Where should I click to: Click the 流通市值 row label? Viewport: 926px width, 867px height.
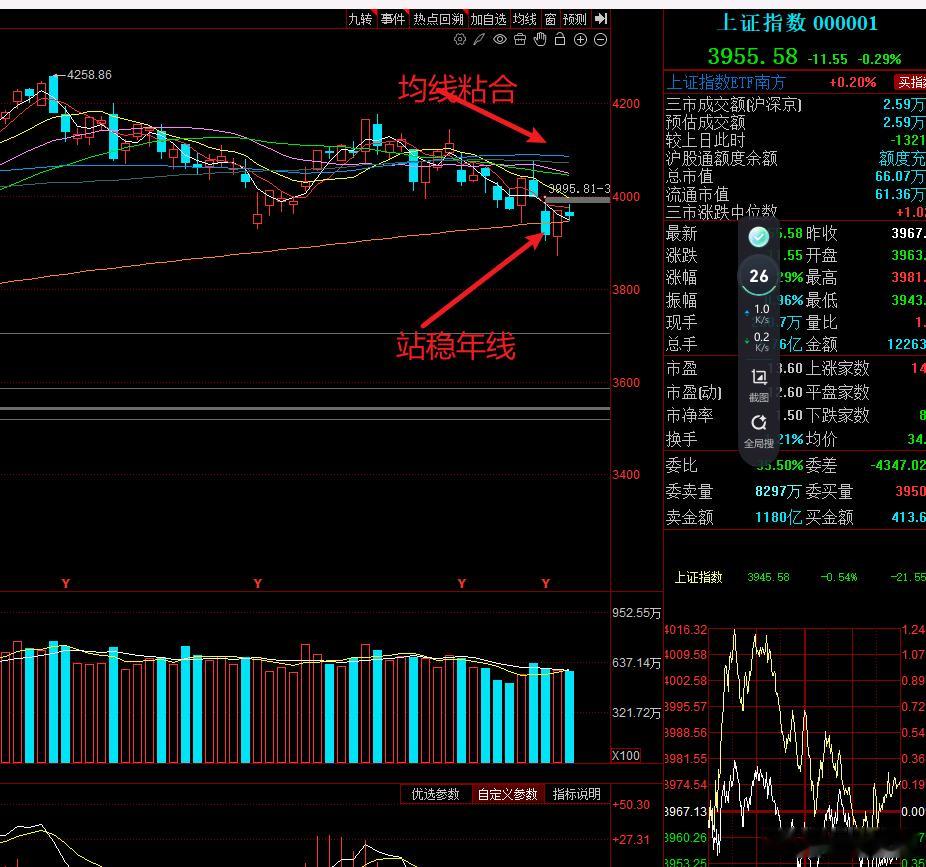click(697, 194)
